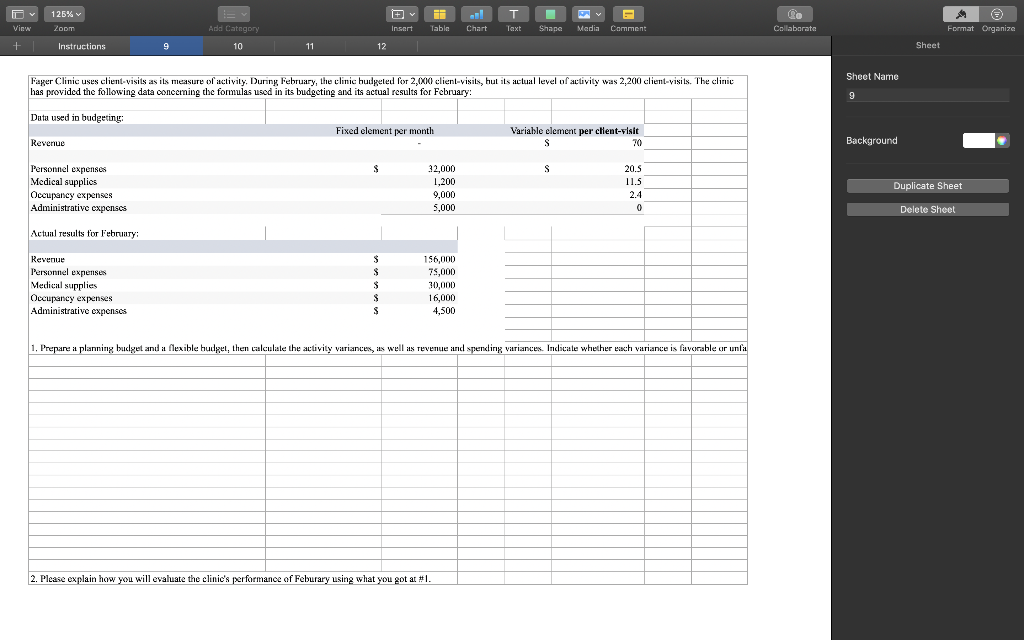Add a Comment
1024x640 pixels.
[628, 15]
